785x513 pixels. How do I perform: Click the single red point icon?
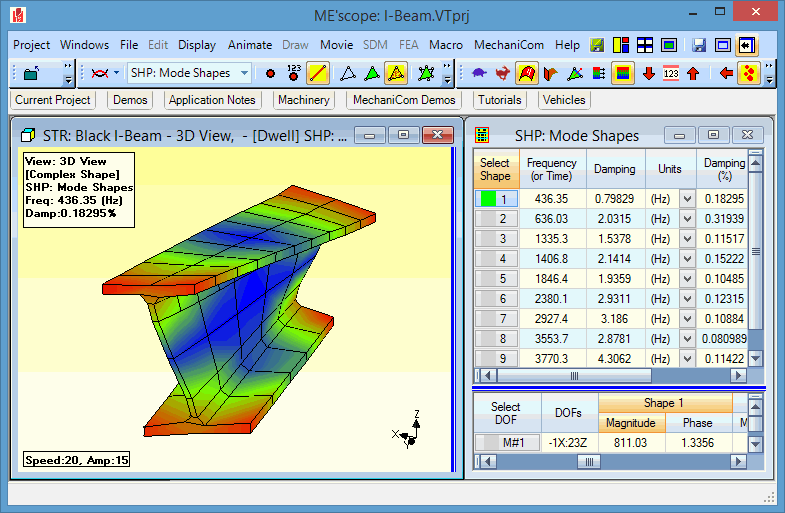tap(270, 74)
